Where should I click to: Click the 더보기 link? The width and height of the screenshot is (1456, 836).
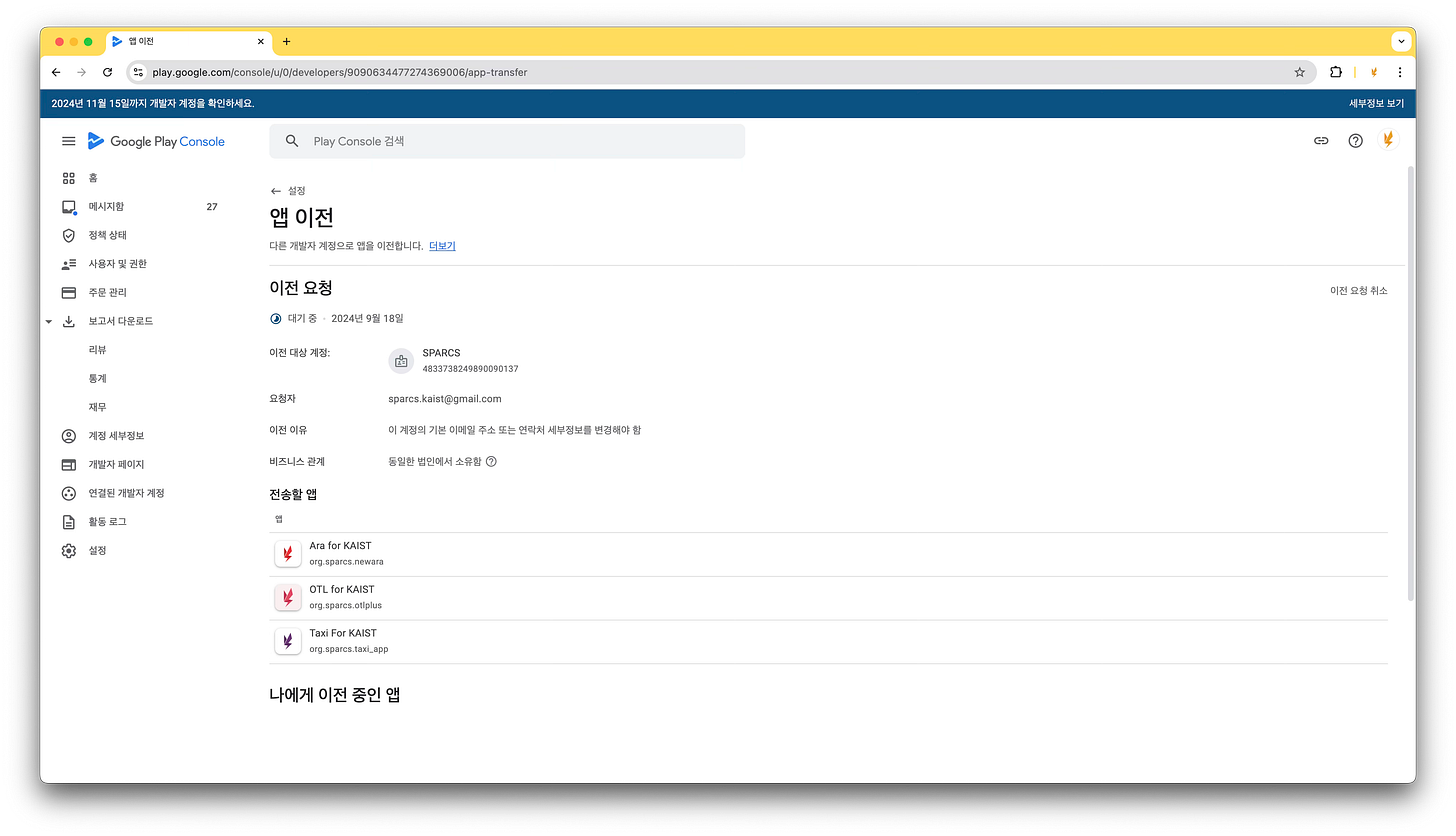click(442, 245)
